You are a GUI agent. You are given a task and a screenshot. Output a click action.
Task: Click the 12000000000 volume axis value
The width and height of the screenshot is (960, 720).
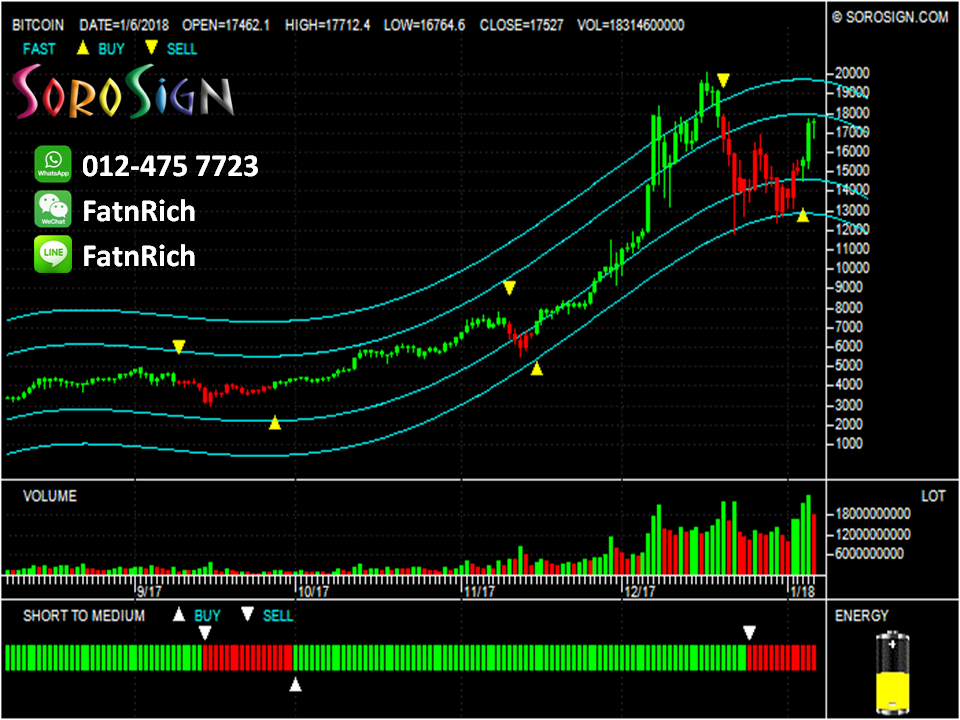click(871, 534)
